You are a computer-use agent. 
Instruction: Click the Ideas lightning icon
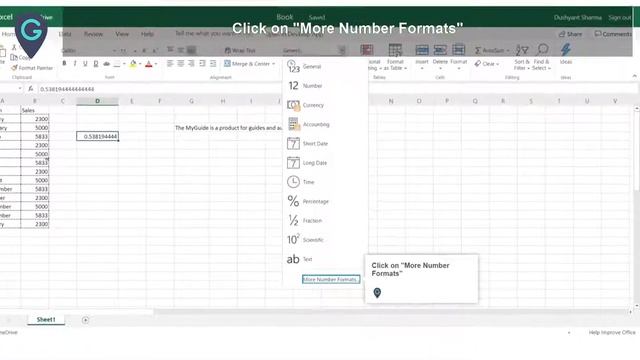[566, 50]
